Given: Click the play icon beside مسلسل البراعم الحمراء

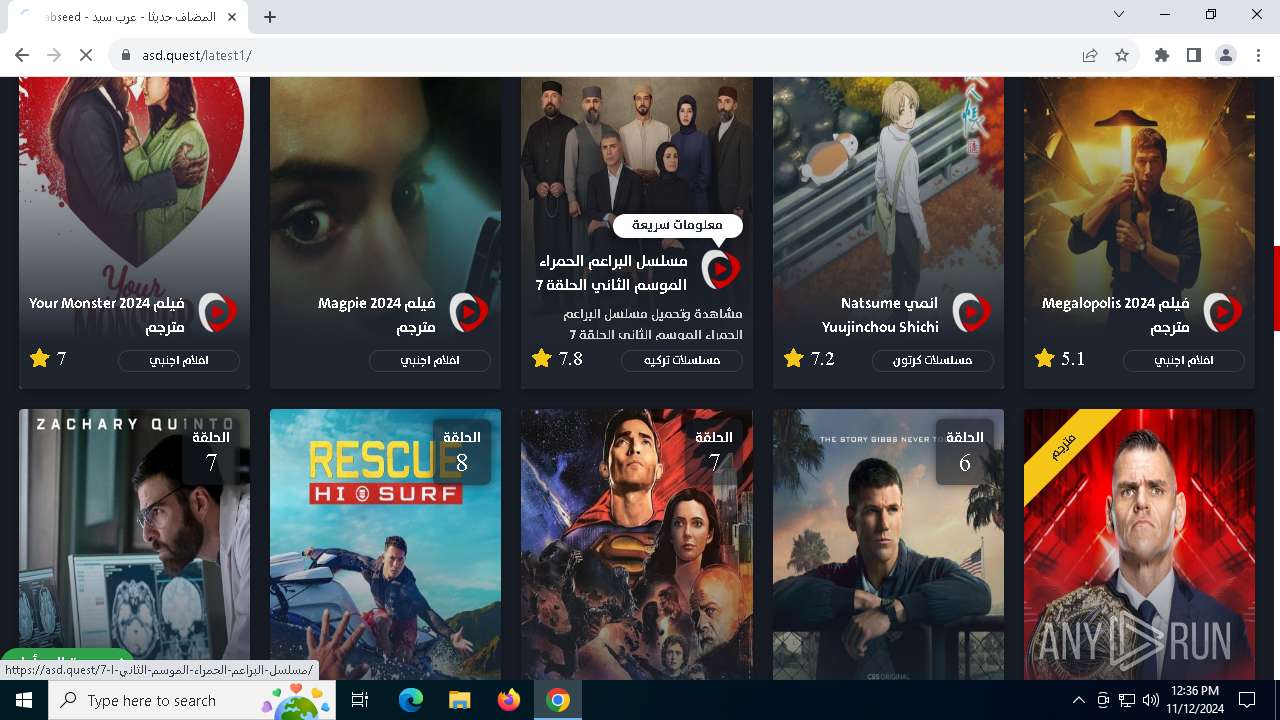Looking at the screenshot, I should [x=720, y=269].
